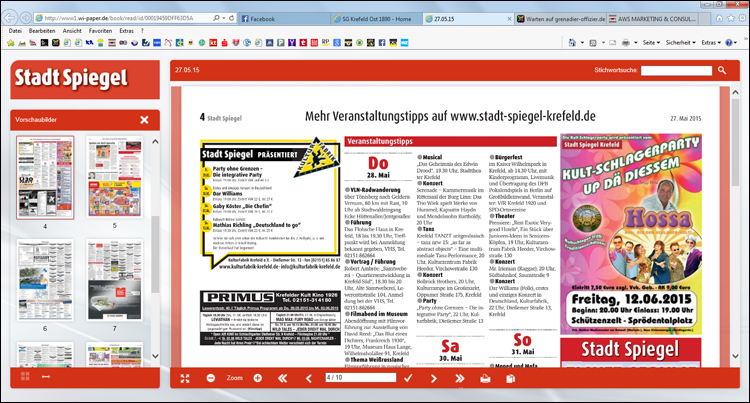Expand the arrow next to command bar printer icon

coord(635,43)
